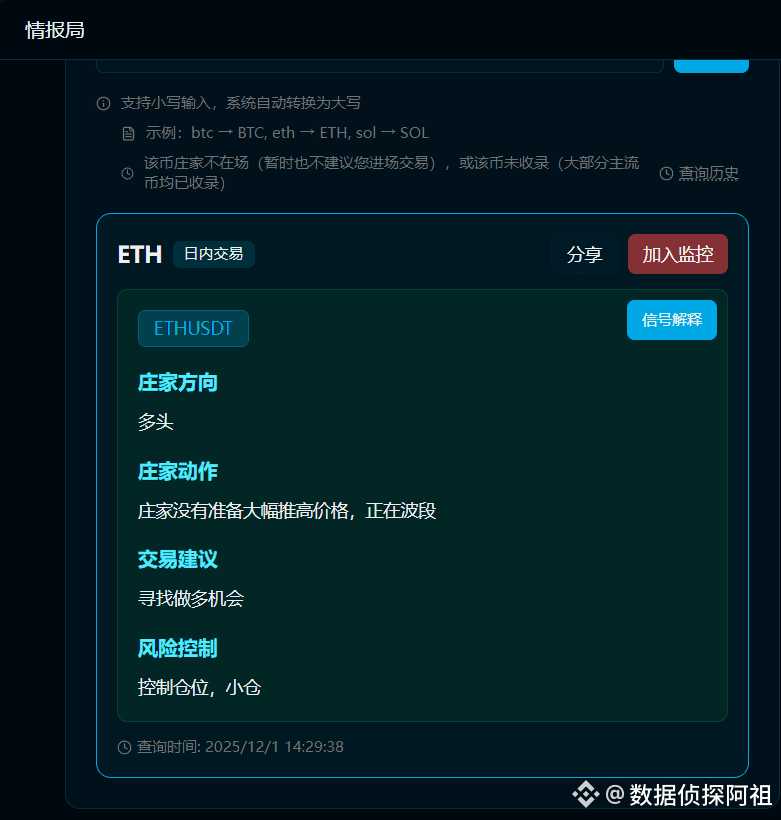Click the 分享 share button
This screenshot has width=781, height=820.
584,255
